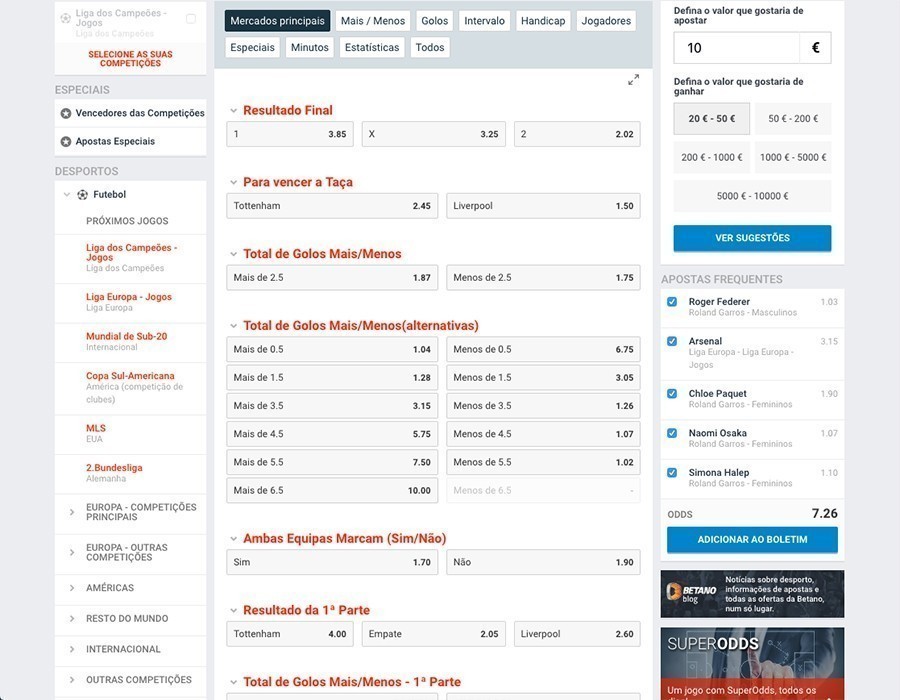Select the Mercados principais tab

click(277, 21)
